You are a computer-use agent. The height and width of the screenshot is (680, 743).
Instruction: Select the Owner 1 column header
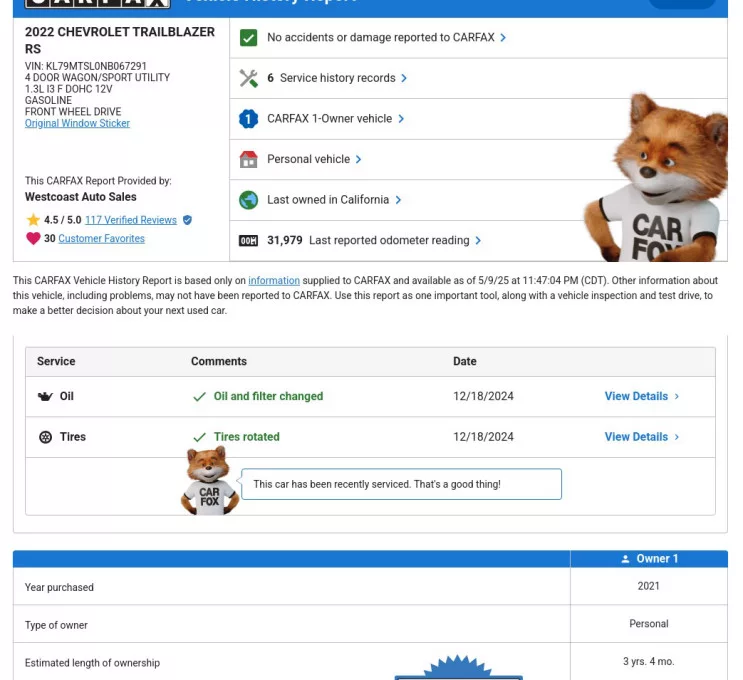click(x=648, y=559)
